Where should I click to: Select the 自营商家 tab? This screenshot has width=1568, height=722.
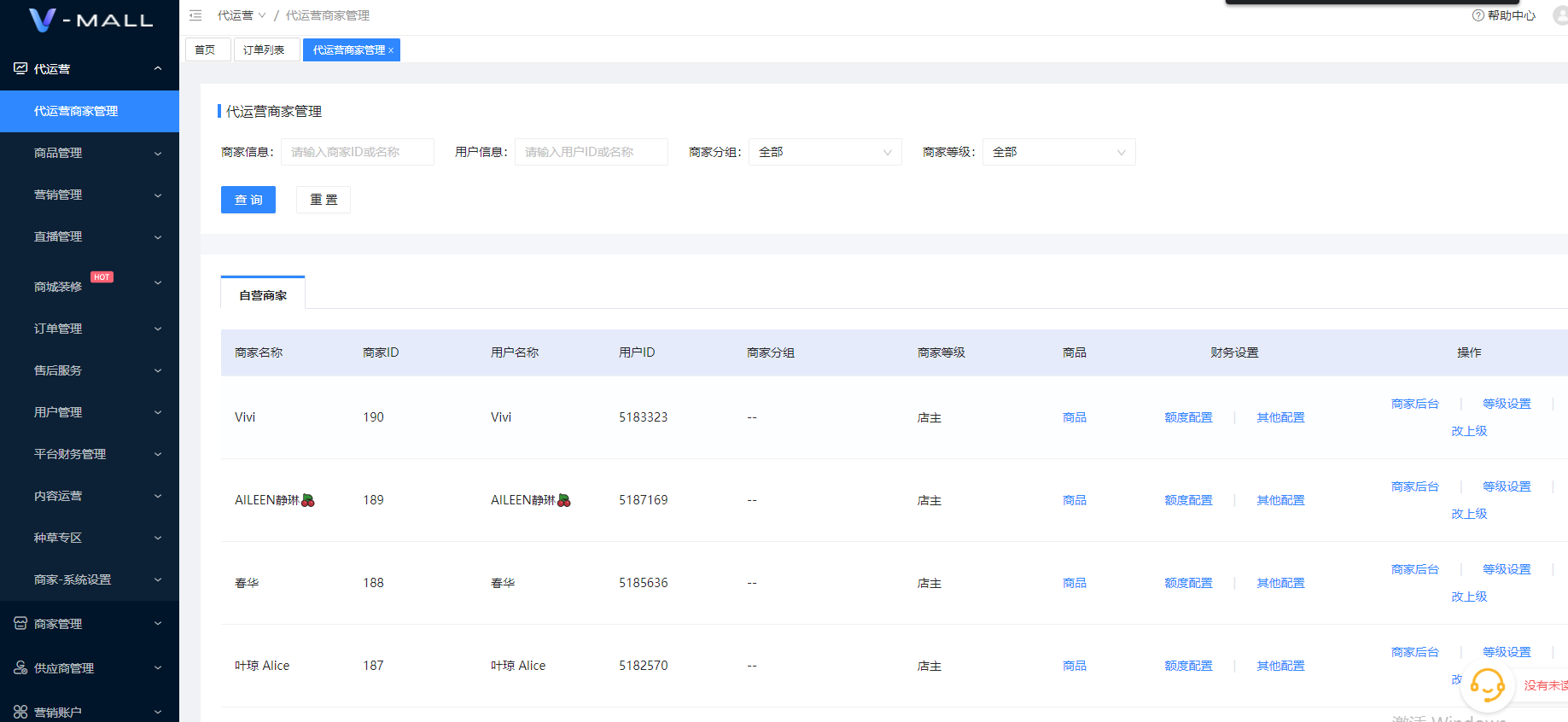[263, 294]
